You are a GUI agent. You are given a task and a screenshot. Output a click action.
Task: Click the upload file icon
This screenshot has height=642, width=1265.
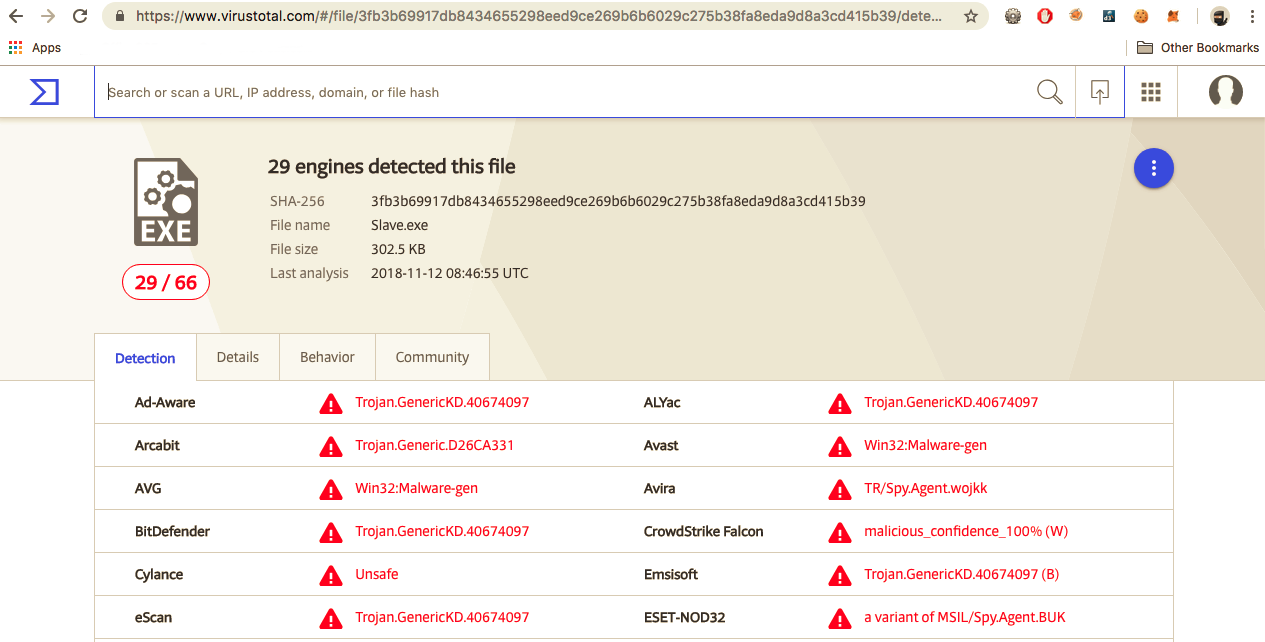point(1099,92)
